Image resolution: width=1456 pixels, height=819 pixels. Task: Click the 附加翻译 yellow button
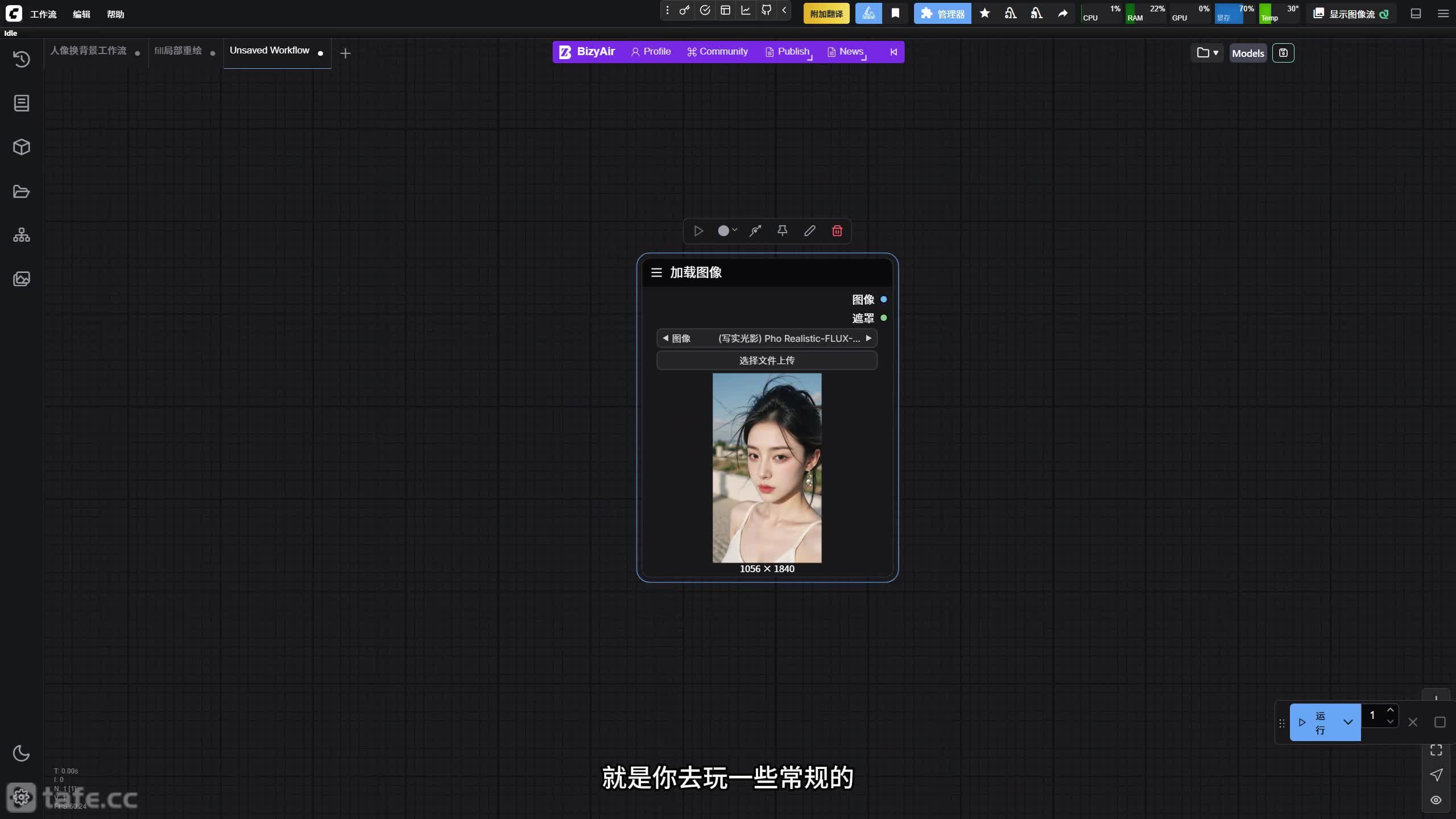(826, 14)
